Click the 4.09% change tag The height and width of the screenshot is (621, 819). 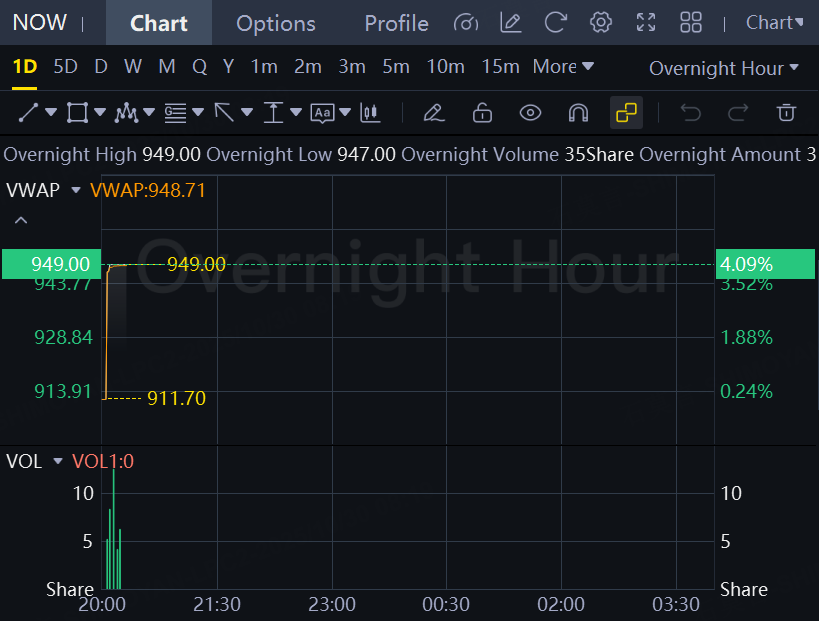point(765,264)
